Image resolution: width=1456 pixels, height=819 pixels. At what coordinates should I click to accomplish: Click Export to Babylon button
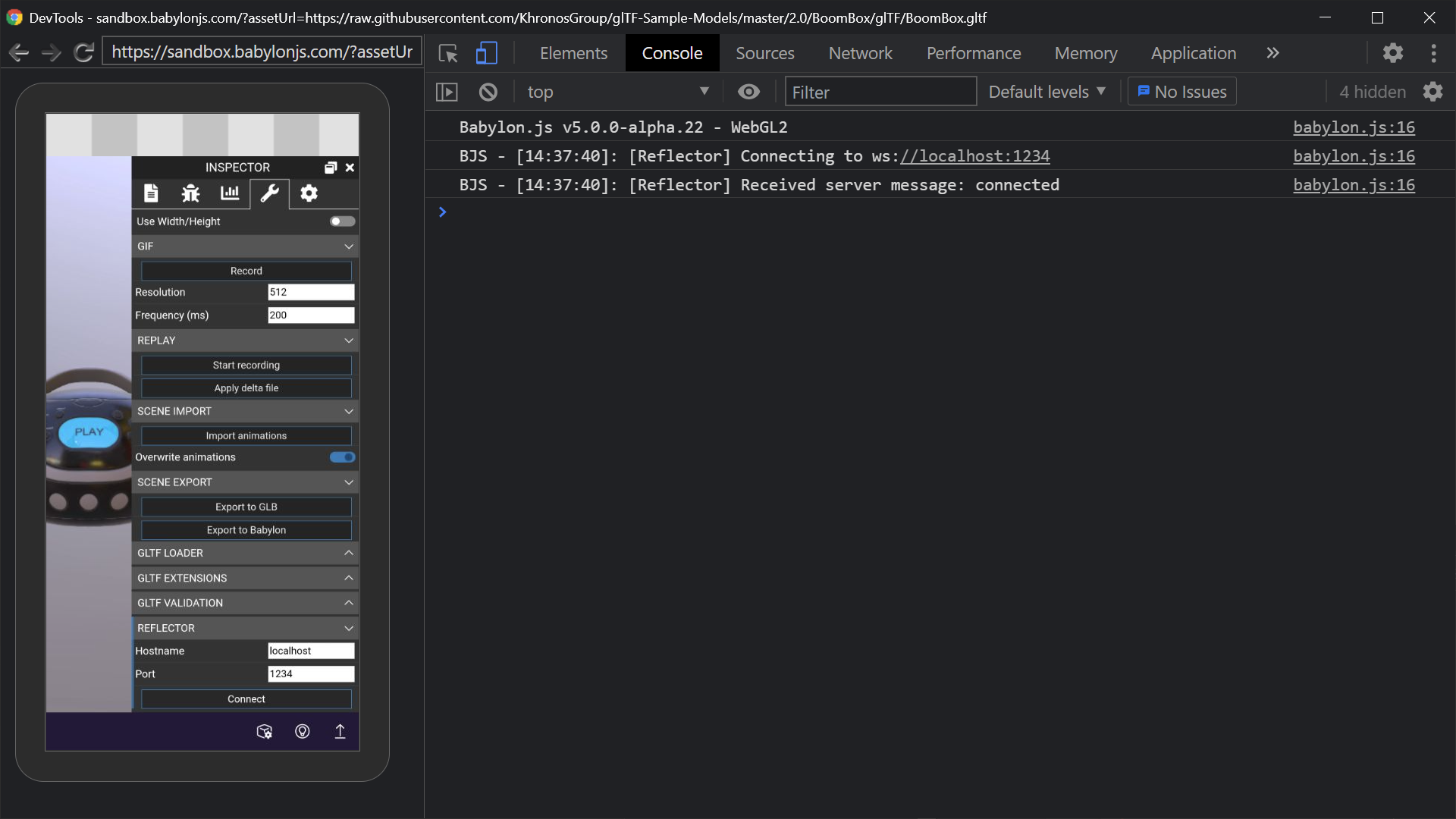click(246, 530)
